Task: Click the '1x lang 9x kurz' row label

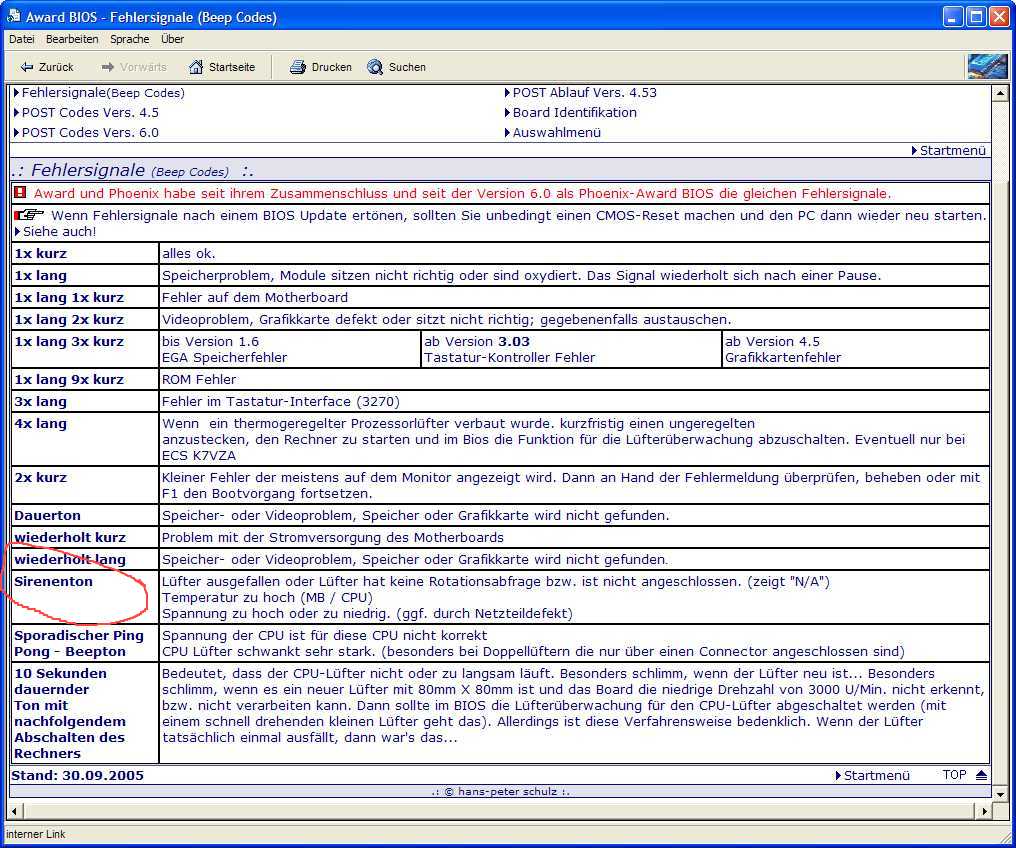Action: click(69, 380)
